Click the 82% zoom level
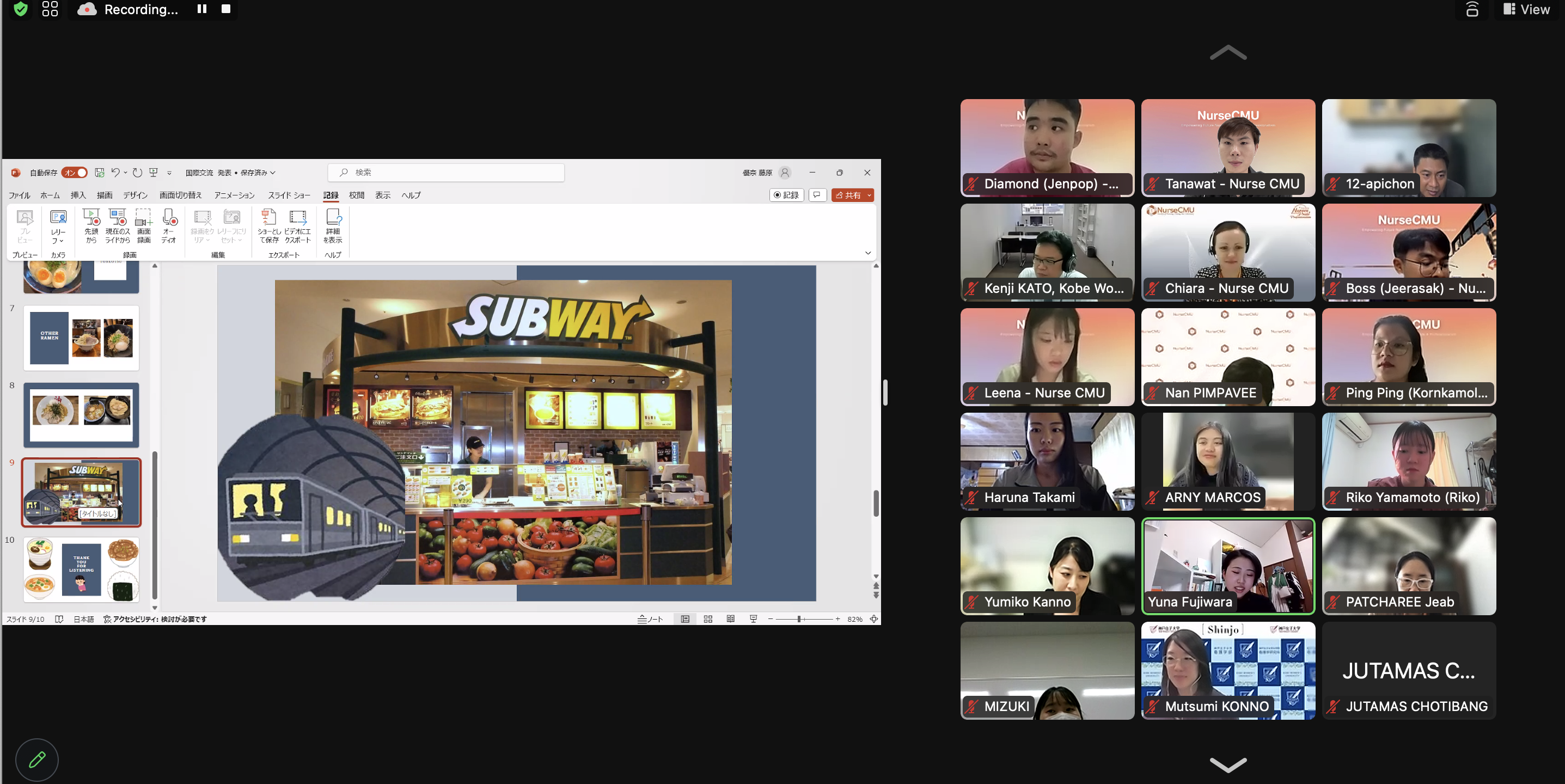The width and height of the screenshot is (1565, 784). 855,619
